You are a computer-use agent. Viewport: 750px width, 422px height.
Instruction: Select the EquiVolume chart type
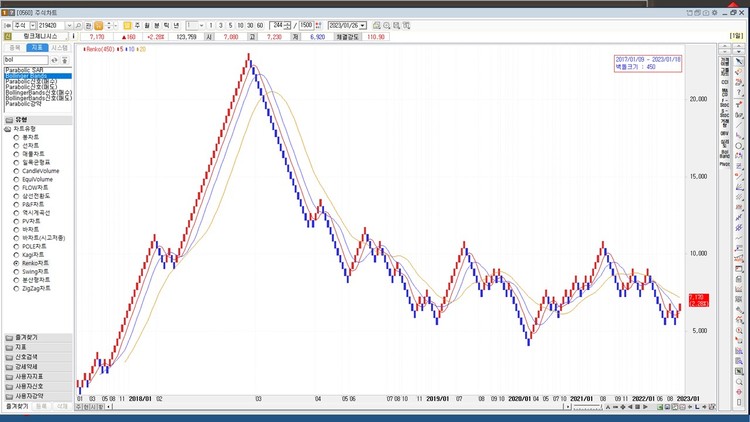coord(33,179)
